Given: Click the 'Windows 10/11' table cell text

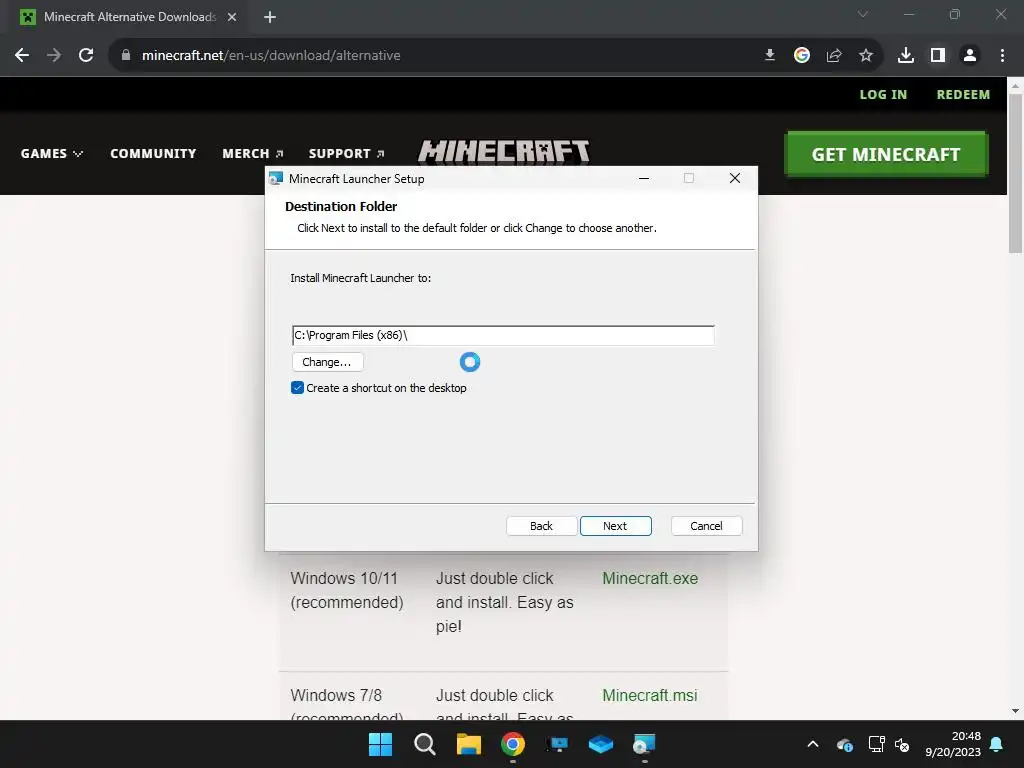Looking at the screenshot, I should [x=344, y=579].
